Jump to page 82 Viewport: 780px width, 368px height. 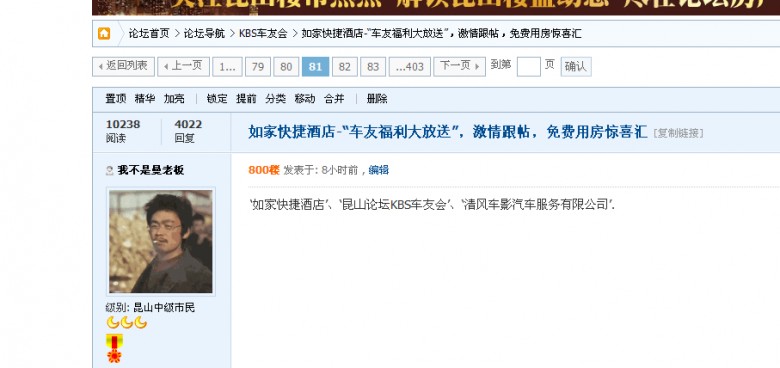[x=345, y=67]
